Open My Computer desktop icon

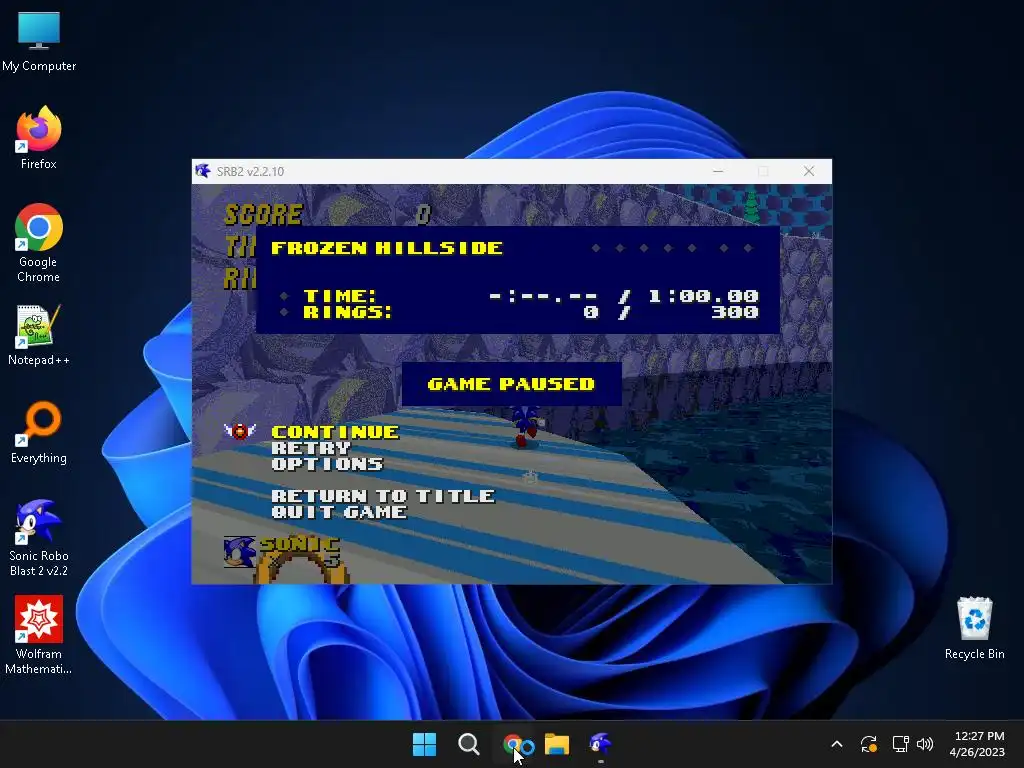pyautogui.click(x=39, y=41)
